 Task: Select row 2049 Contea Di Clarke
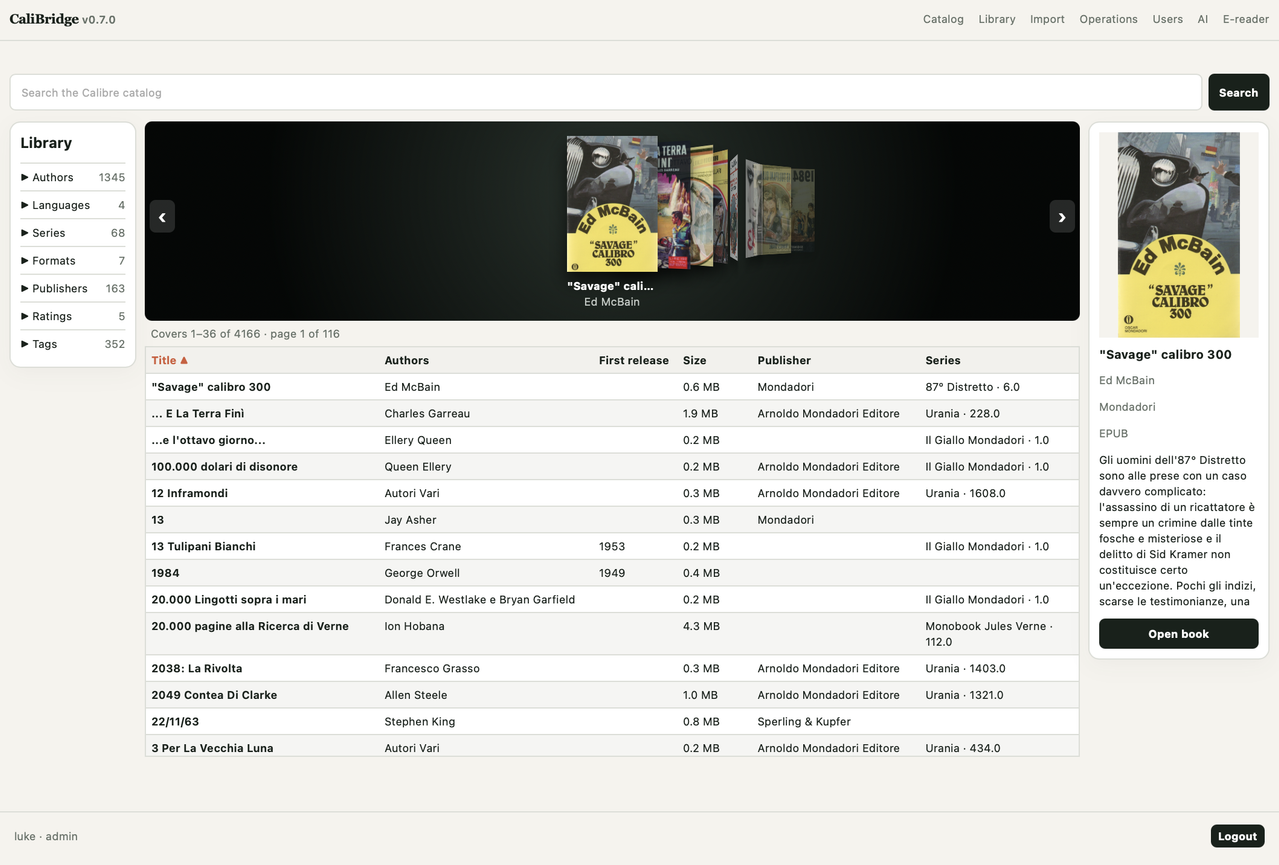click(612, 695)
